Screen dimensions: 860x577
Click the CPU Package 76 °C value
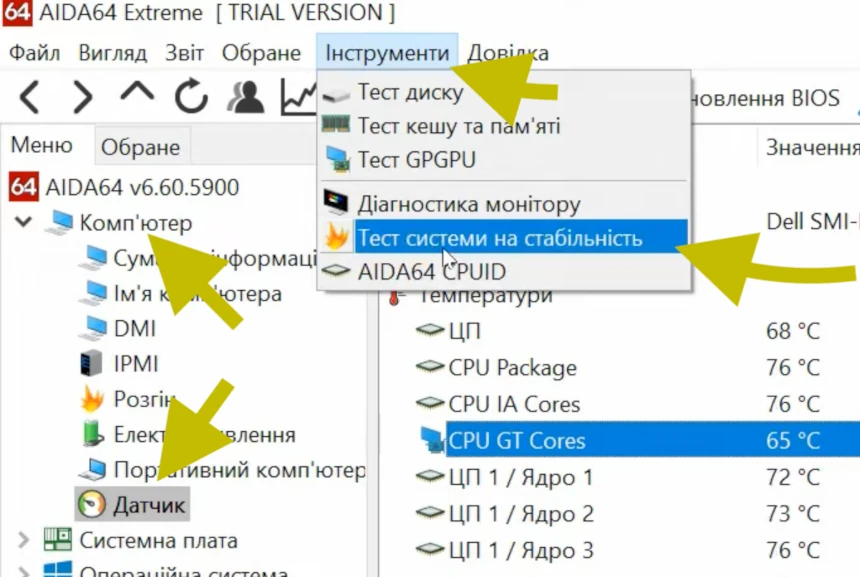(793, 367)
